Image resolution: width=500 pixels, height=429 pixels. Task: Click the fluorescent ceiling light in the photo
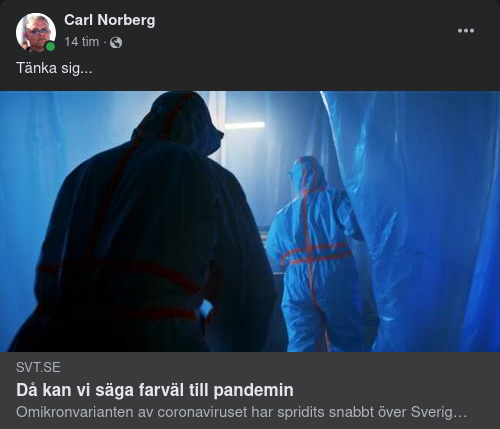tap(244, 125)
